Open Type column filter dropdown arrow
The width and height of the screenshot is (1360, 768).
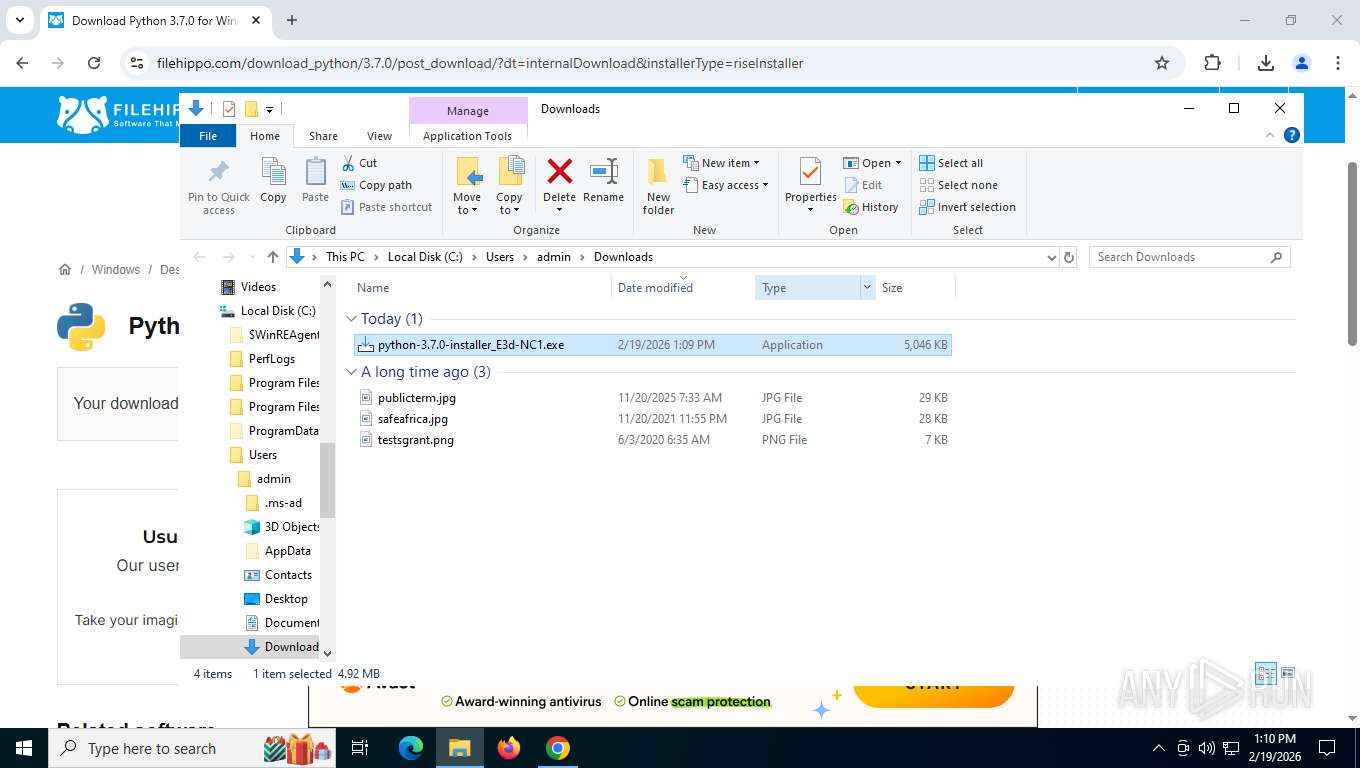[866, 288]
